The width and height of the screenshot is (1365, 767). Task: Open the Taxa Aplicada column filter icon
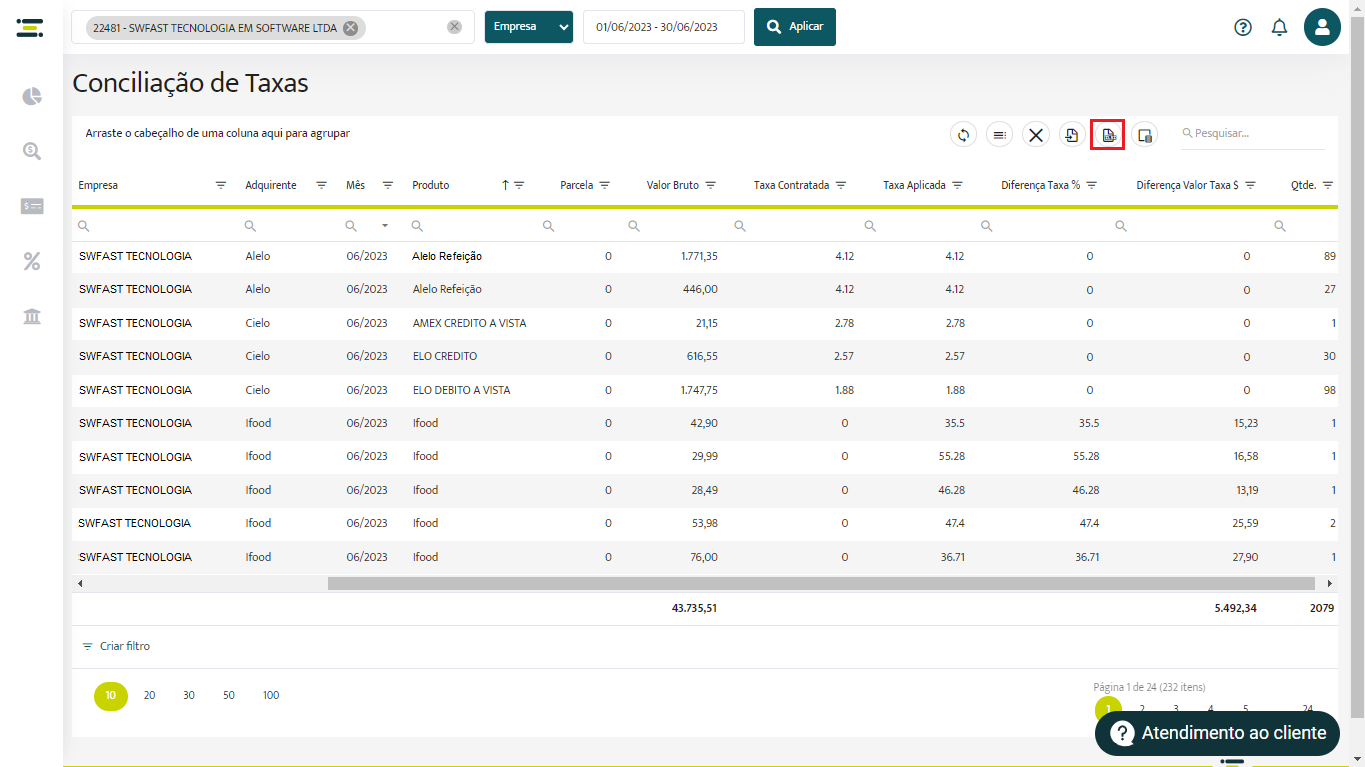957,185
